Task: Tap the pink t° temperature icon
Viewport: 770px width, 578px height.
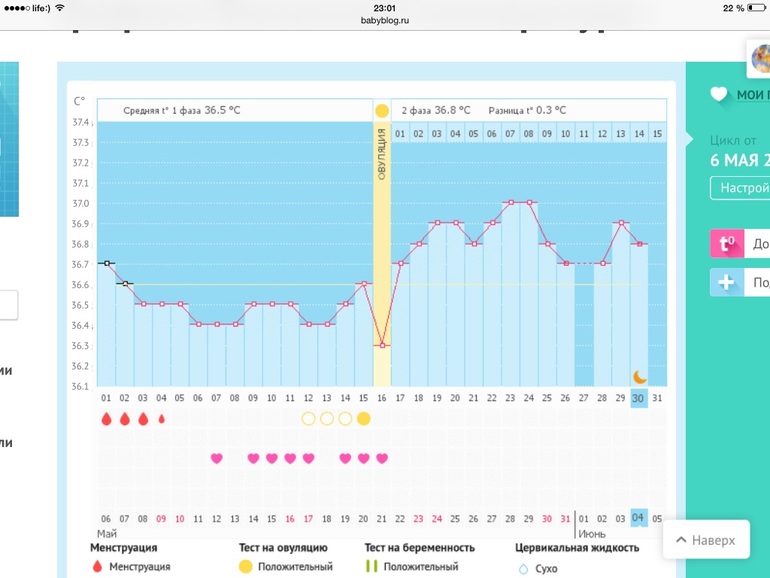Action: pyautogui.click(x=727, y=243)
